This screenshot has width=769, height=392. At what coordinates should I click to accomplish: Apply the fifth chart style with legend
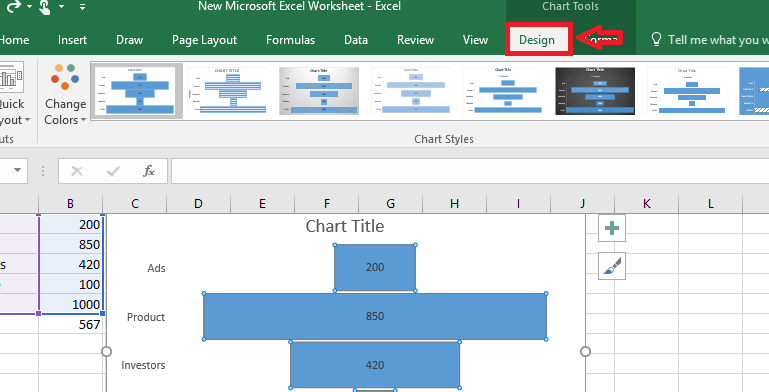(503, 91)
